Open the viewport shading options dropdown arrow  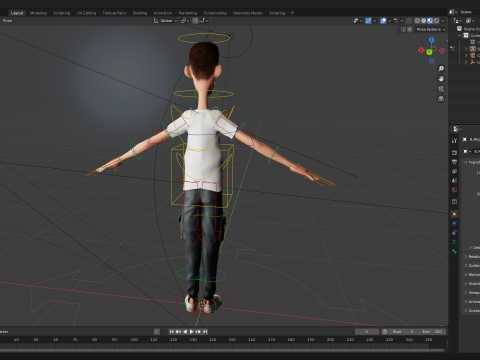point(443,21)
